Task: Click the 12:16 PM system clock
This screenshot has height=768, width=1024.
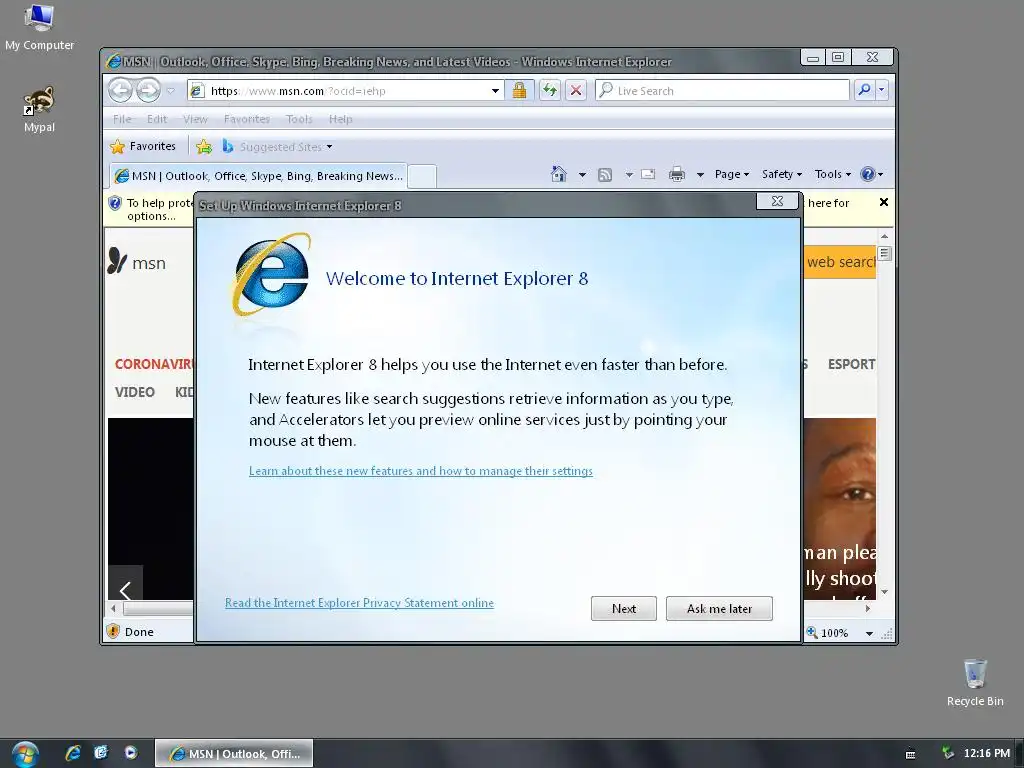Action: [x=986, y=754]
